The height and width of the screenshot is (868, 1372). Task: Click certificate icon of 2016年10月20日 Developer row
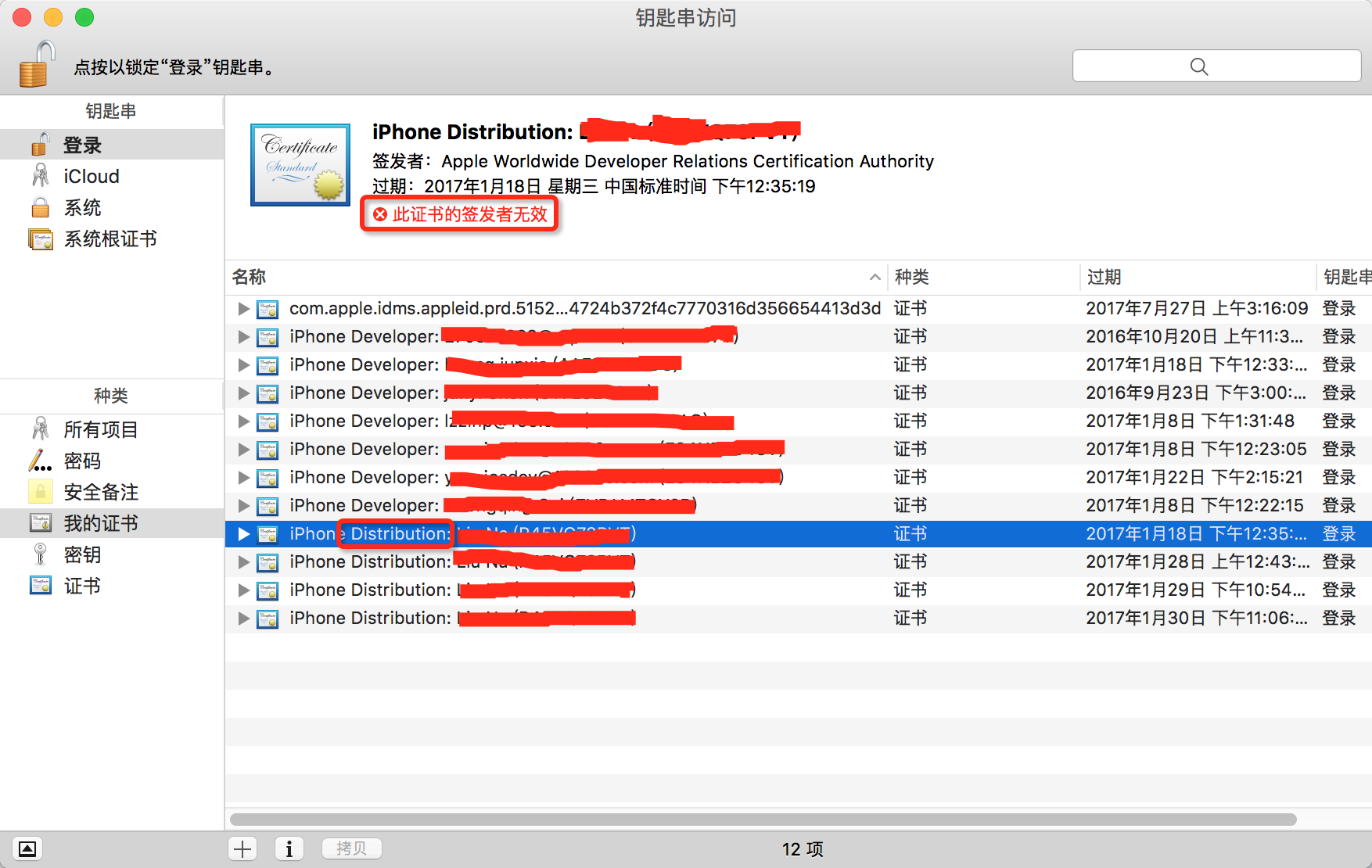[x=268, y=337]
